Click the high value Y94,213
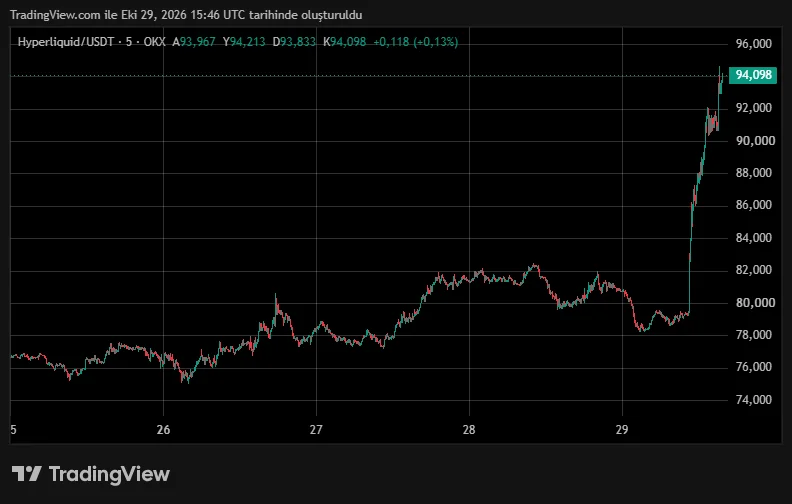The width and height of the screenshot is (792, 504). pos(244,42)
